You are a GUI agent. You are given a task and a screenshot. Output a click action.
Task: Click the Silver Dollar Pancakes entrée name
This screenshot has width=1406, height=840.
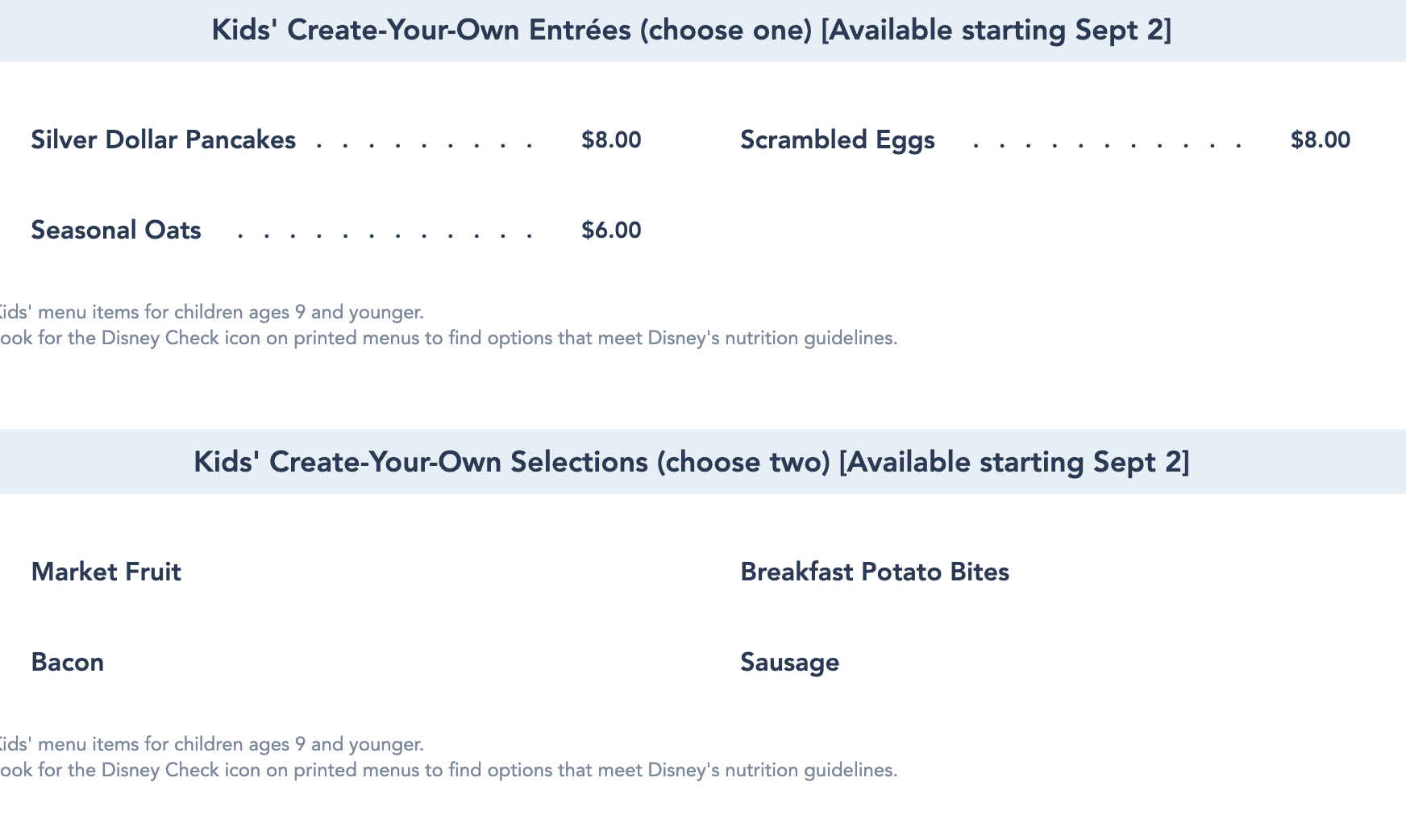163,140
